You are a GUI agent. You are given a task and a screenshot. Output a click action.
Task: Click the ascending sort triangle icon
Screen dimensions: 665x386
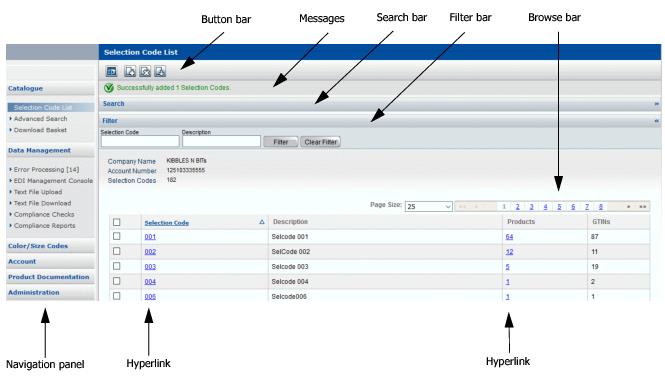(262, 222)
